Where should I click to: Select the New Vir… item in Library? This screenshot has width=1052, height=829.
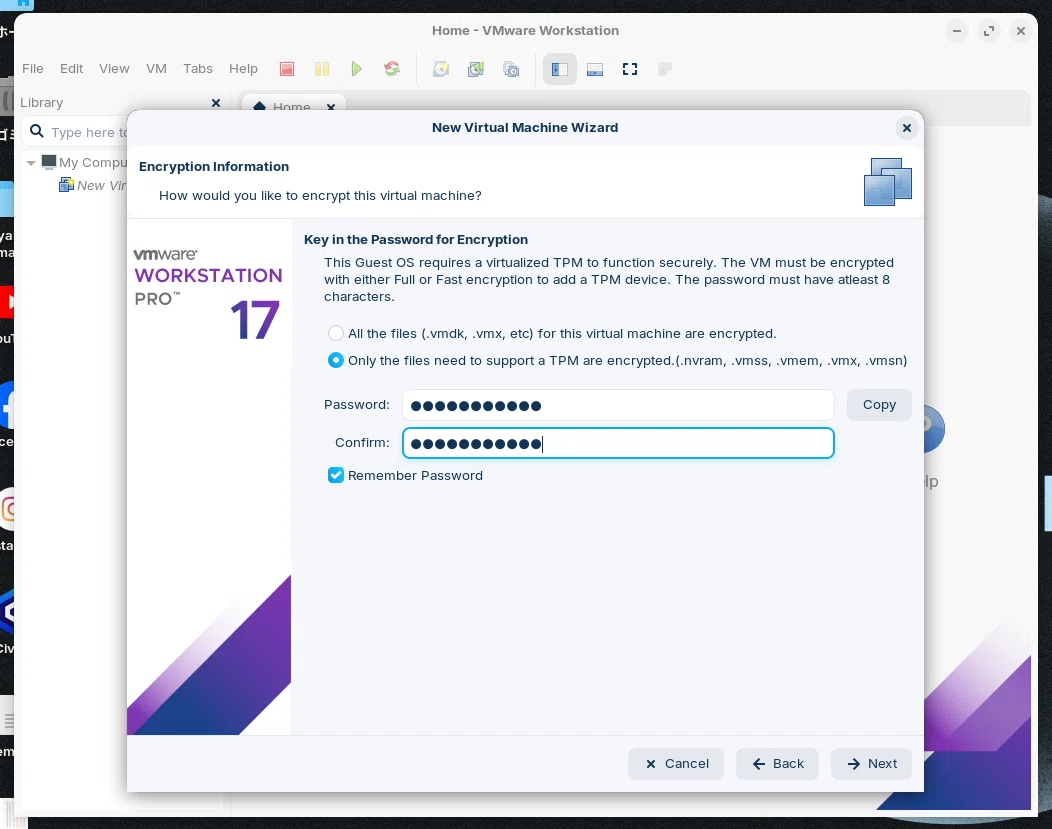point(101,185)
